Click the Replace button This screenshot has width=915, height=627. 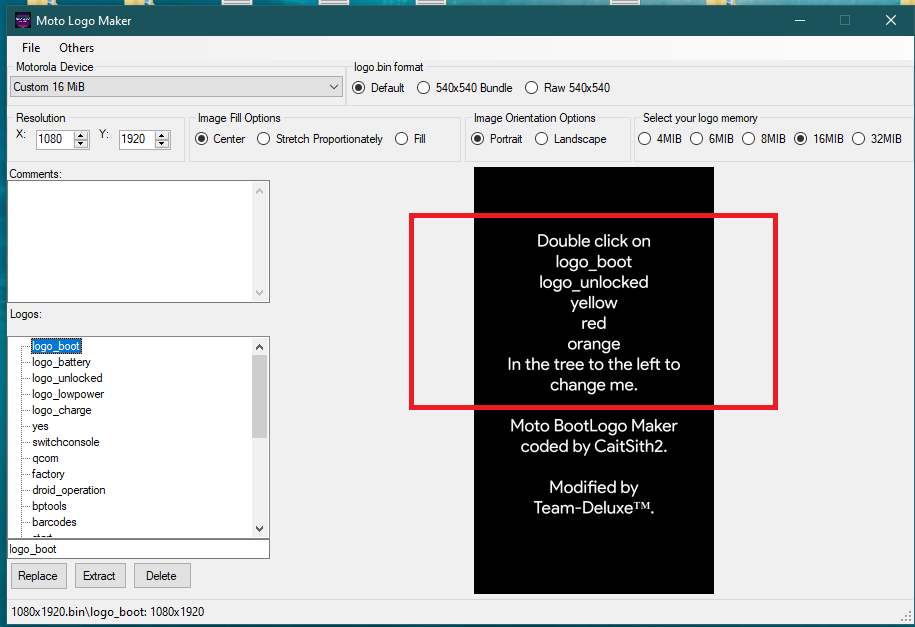[x=39, y=576]
